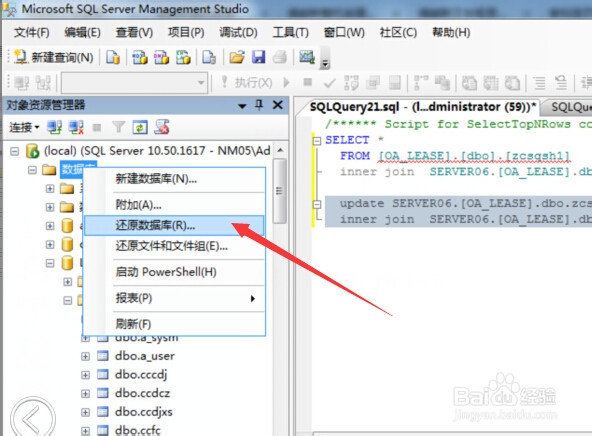Image resolution: width=592 pixels, height=436 pixels.
Task: Collapse the update statement outline in editor
Action: tap(317, 204)
